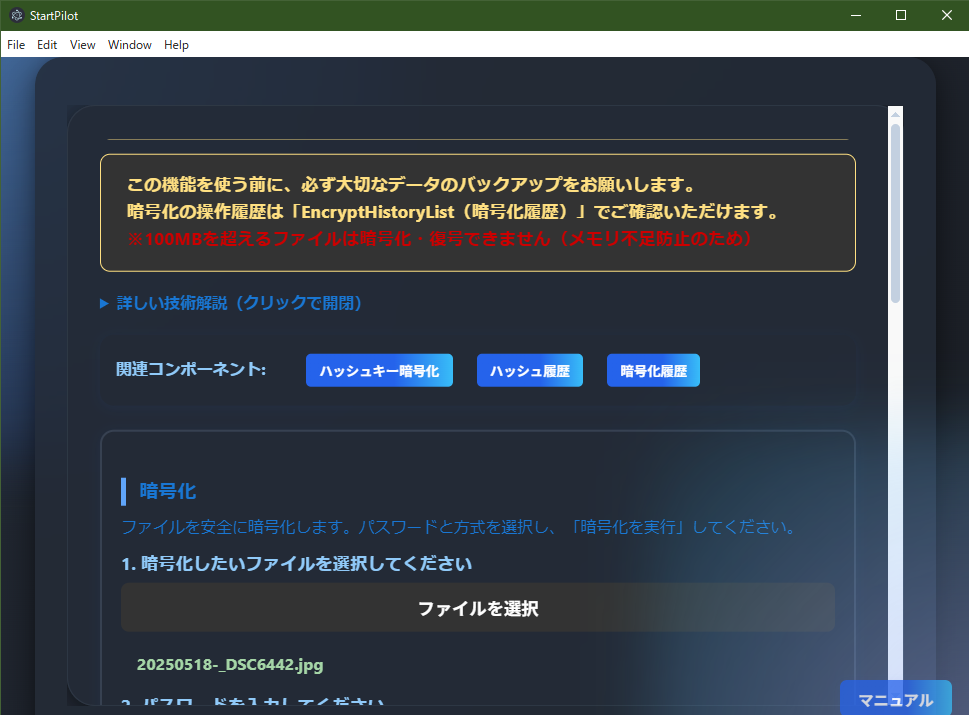
Task: Minimize the StartPilot window
Action: [855, 15]
